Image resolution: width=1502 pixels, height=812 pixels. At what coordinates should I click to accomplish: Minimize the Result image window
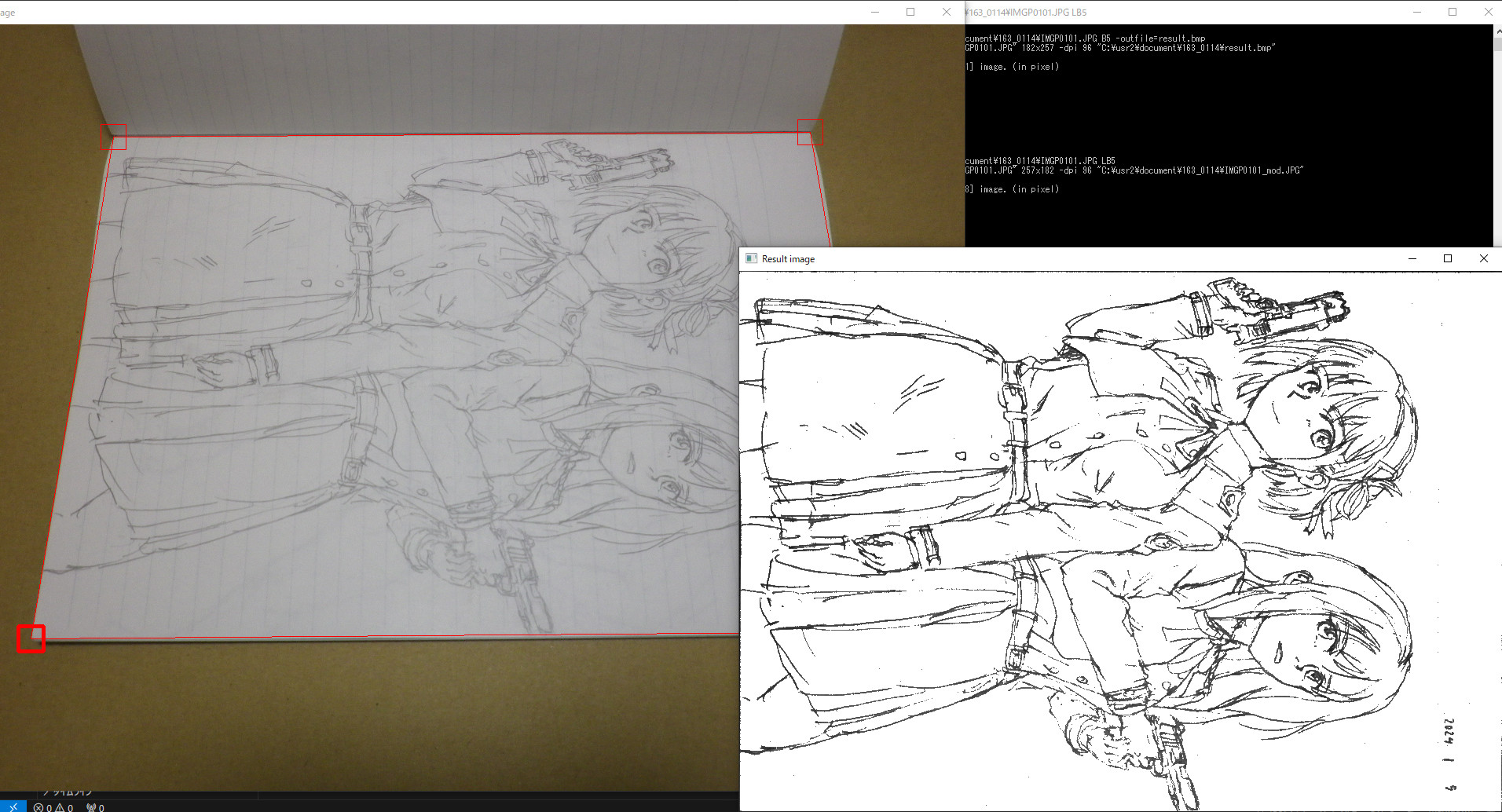point(1412,258)
